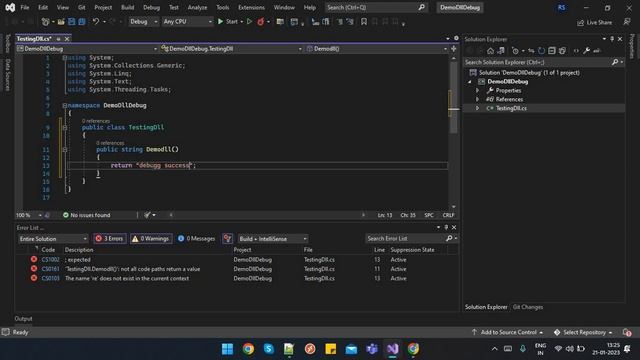Open the Any CPU platform dropdown
The height and width of the screenshot is (360, 640).
tap(187, 22)
